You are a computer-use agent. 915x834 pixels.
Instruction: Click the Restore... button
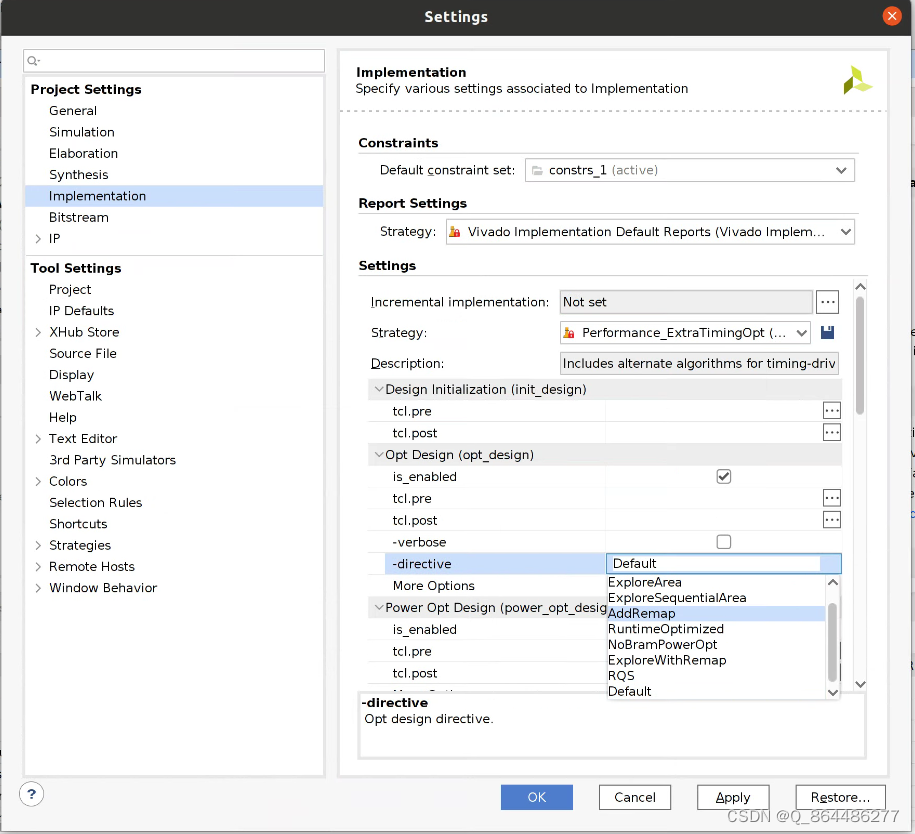coord(840,797)
